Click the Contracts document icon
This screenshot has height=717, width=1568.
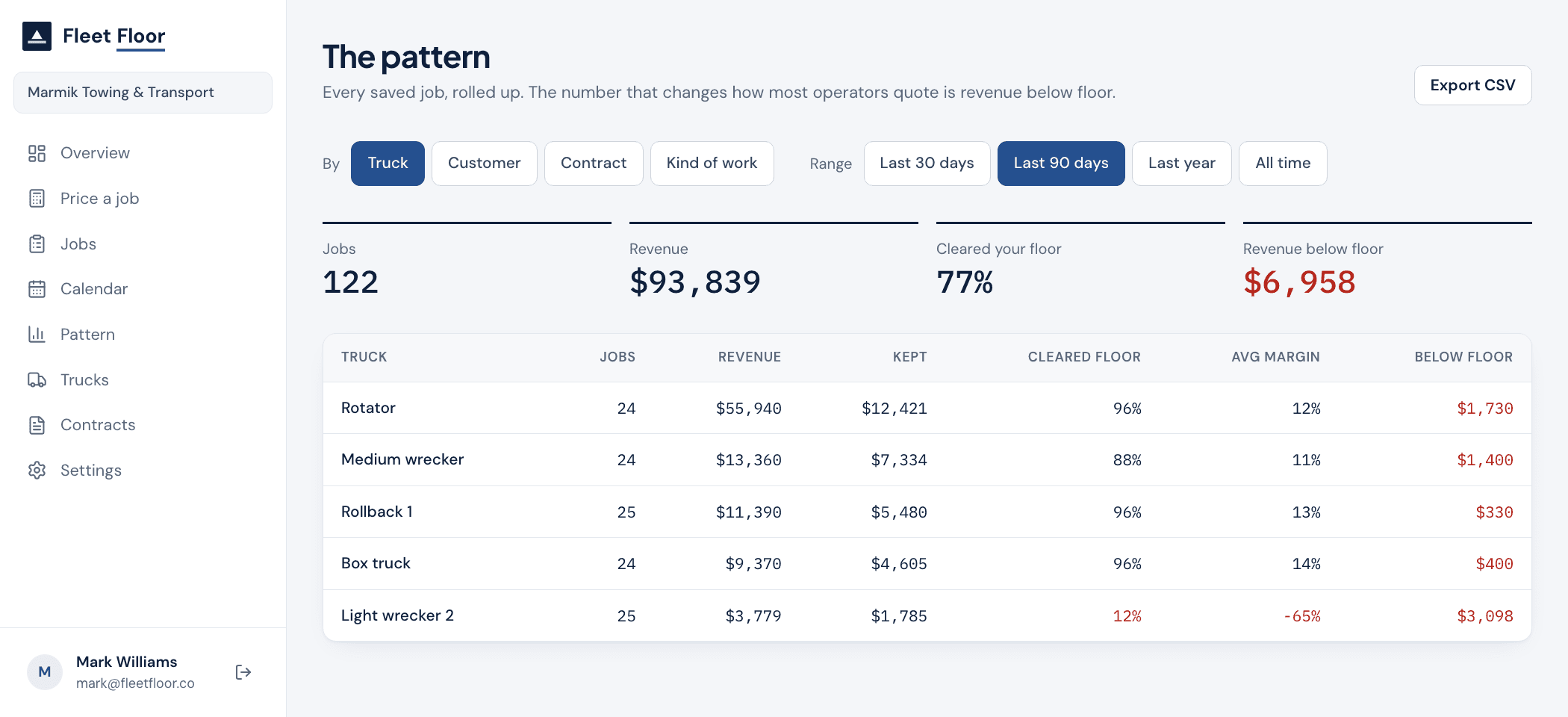[37, 425]
